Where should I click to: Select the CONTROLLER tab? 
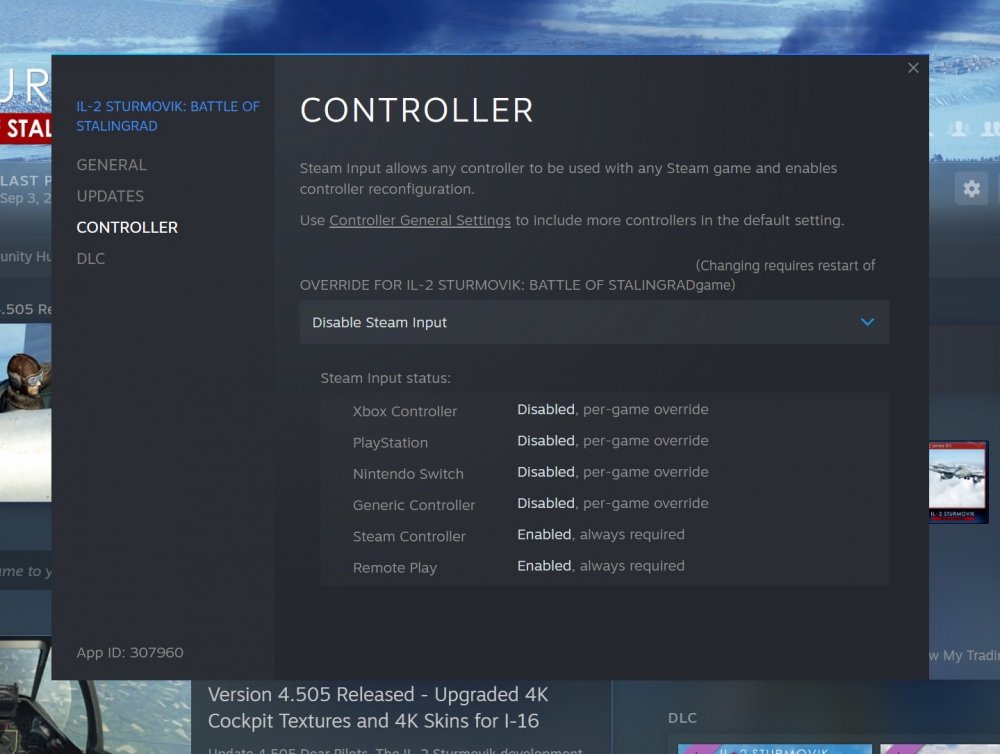pos(127,227)
